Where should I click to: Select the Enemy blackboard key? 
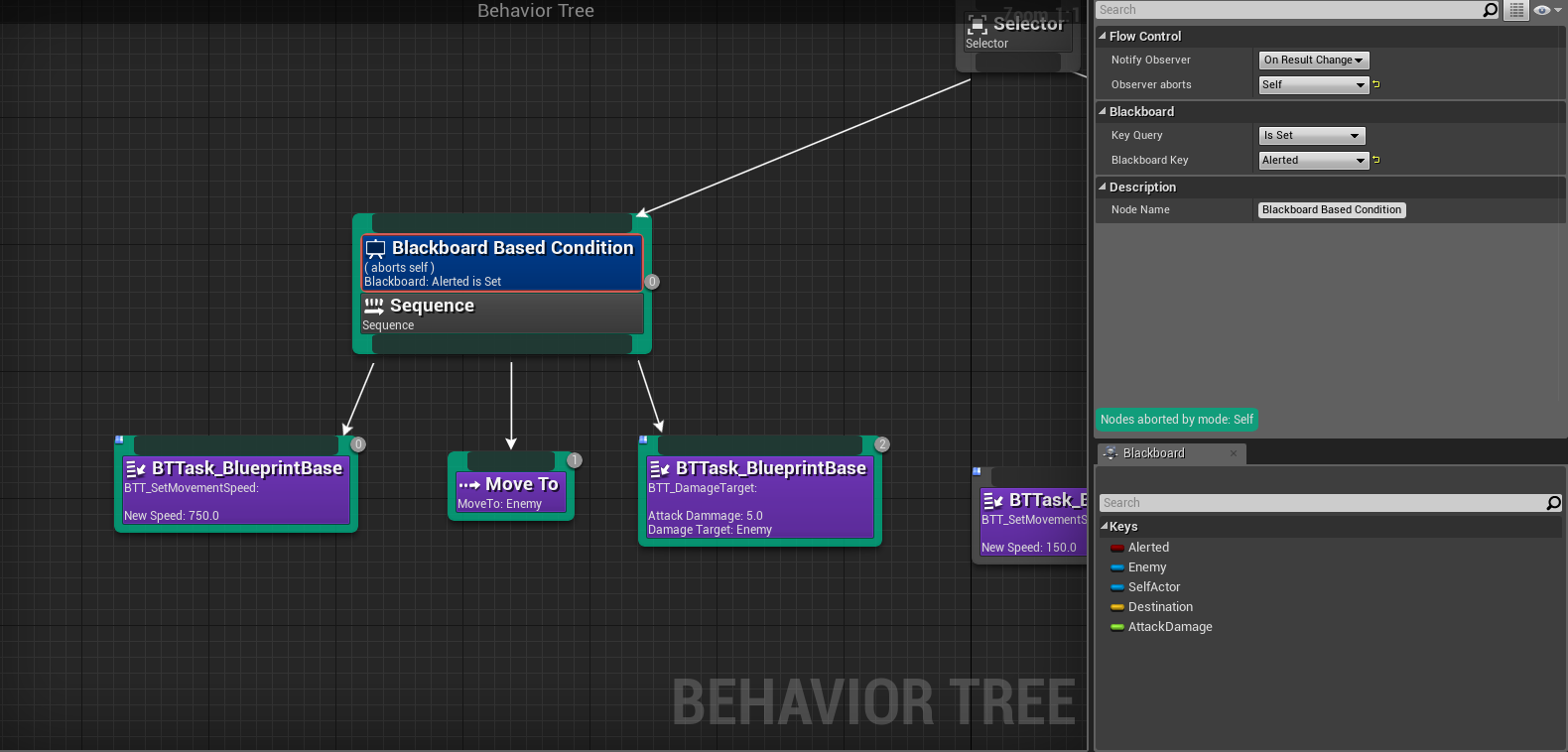1147,567
